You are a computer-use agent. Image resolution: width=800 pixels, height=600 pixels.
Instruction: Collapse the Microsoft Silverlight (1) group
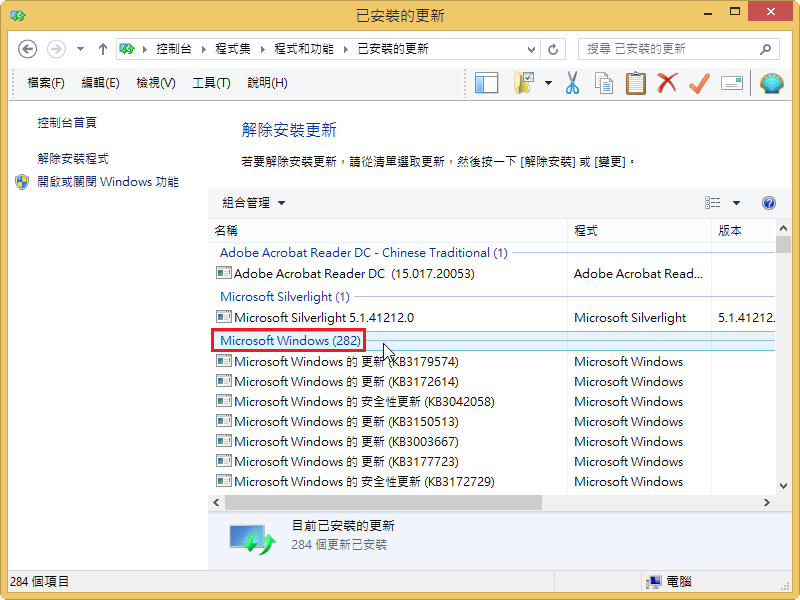(285, 296)
